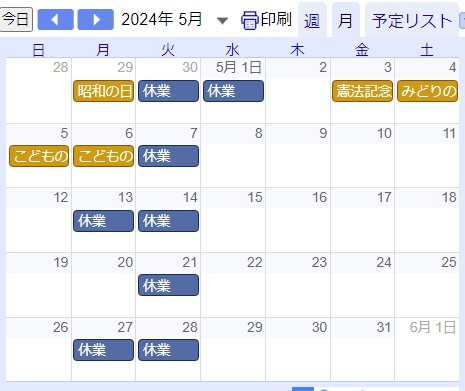Select date 15 in the calendar
Image resolution: width=465 pixels, height=391 pixels.
[255, 197]
